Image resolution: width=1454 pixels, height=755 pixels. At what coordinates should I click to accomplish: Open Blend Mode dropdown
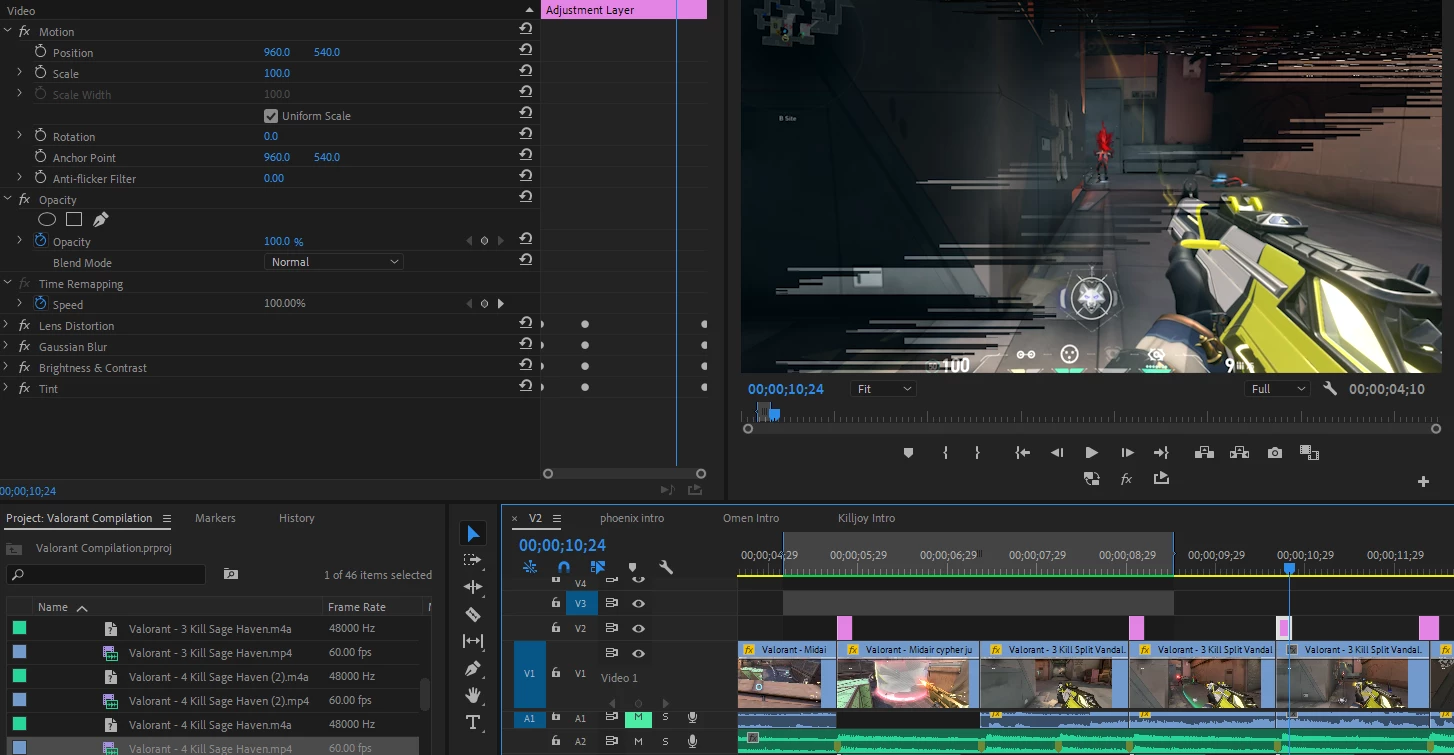tap(335, 262)
